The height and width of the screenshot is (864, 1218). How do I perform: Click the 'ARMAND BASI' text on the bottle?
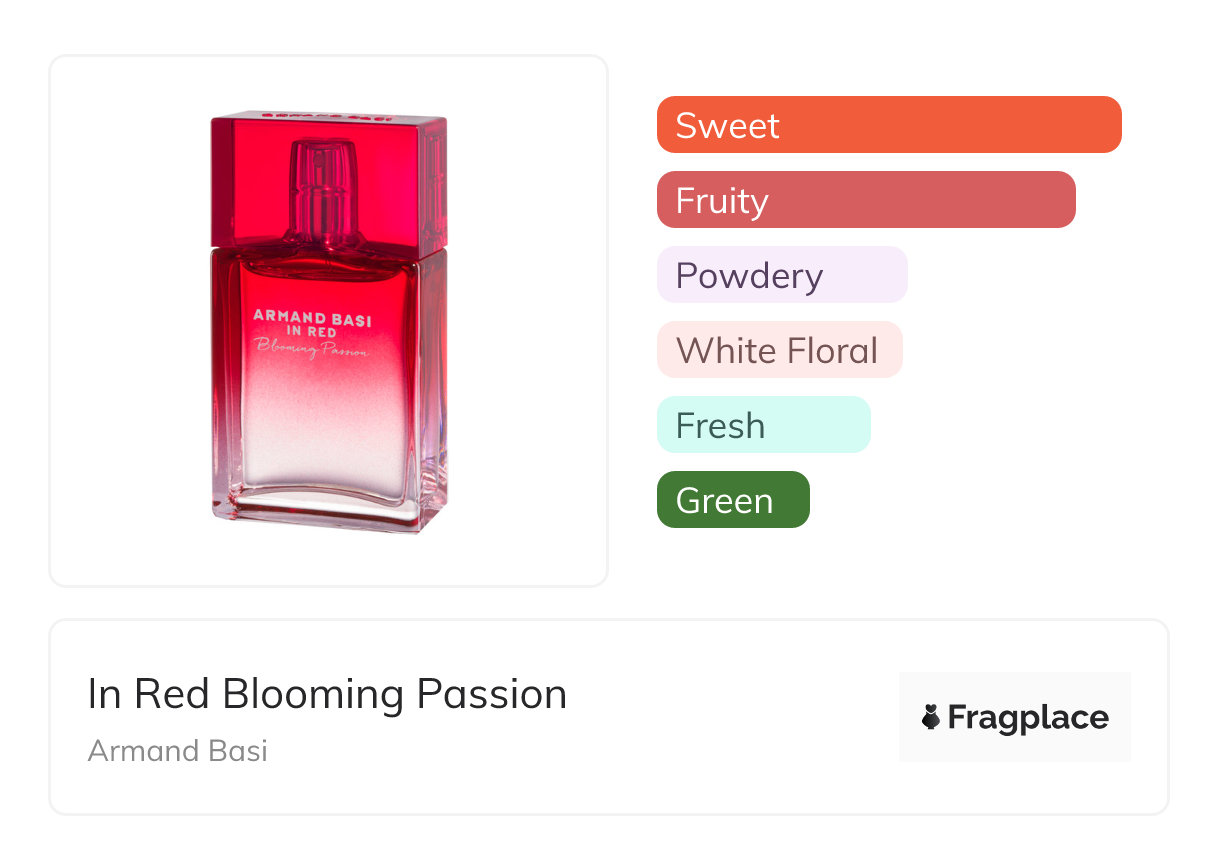[312, 316]
